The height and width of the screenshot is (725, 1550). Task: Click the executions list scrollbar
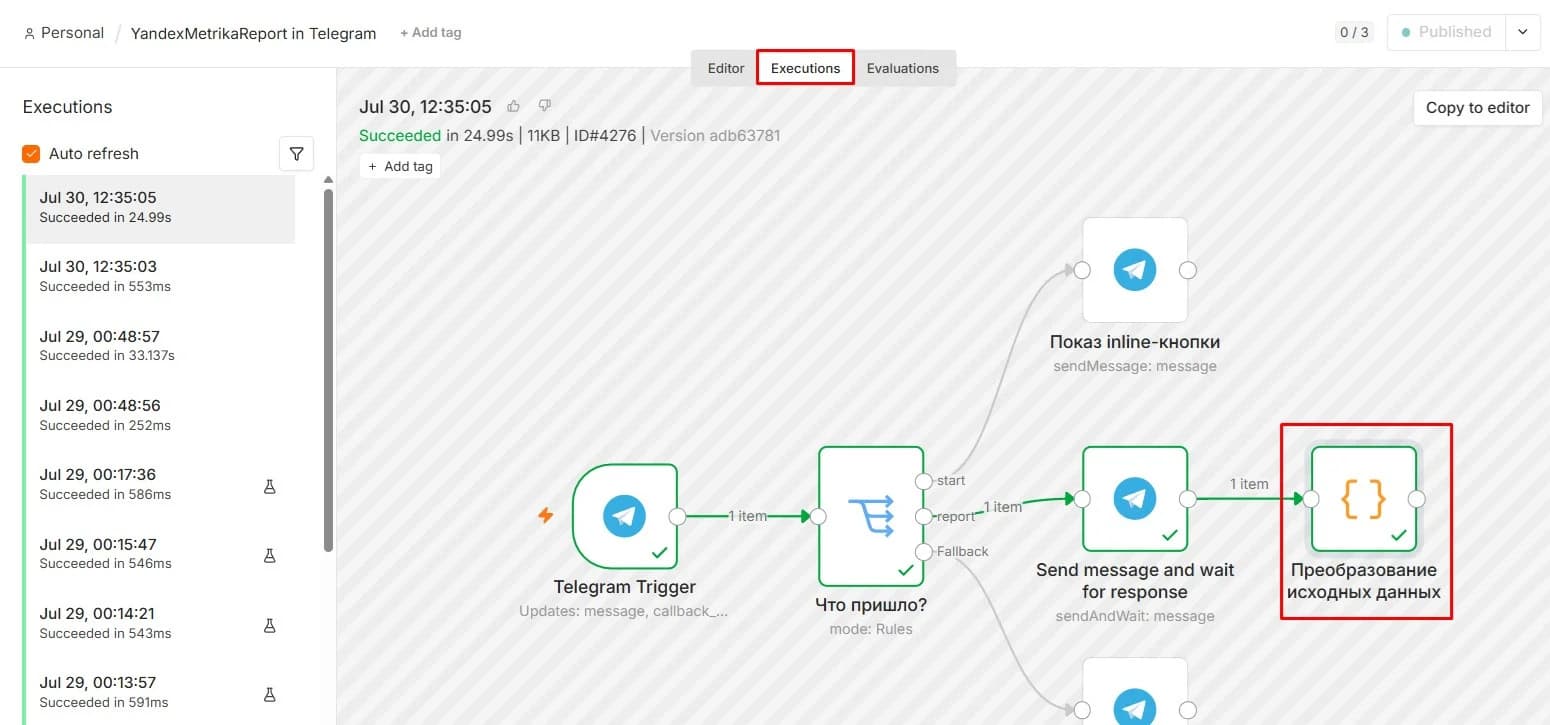(x=328, y=370)
